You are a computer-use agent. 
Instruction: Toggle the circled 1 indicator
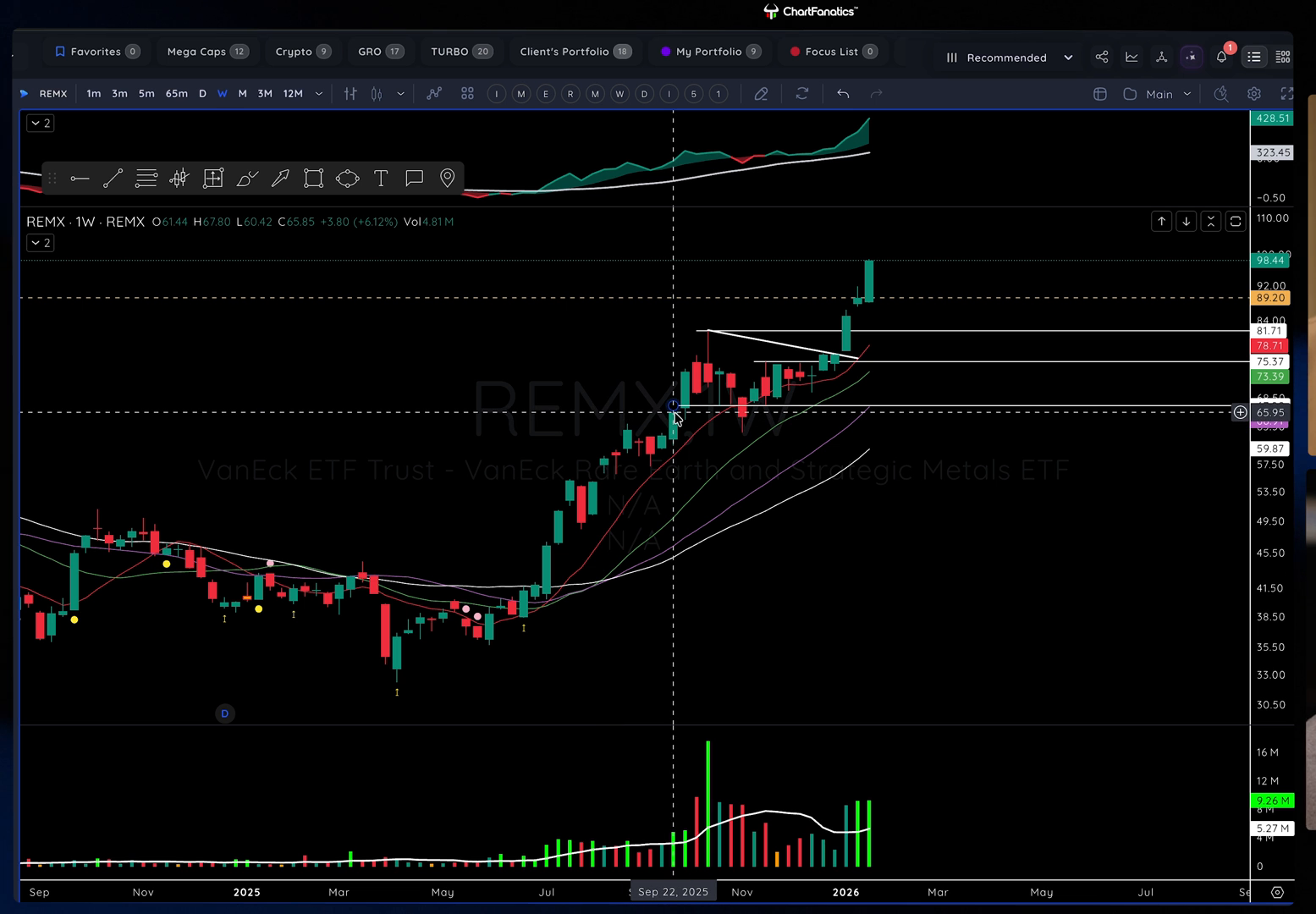pos(719,94)
